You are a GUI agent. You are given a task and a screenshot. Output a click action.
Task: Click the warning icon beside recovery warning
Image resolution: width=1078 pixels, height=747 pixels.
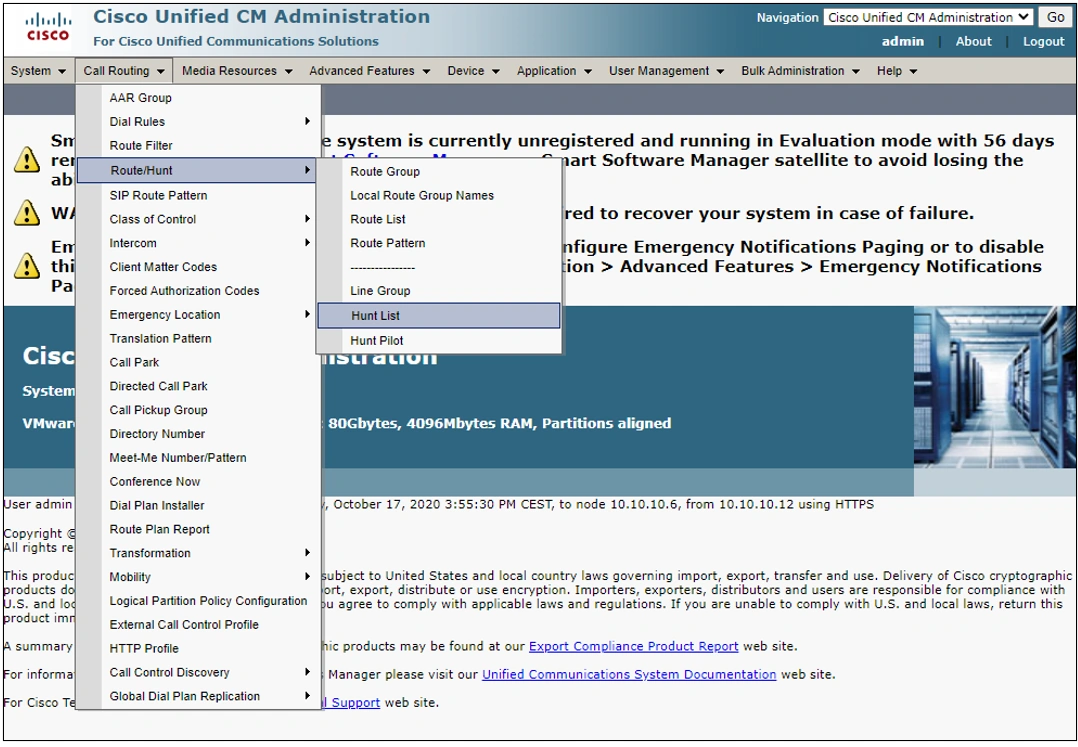click(x=27, y=212)
